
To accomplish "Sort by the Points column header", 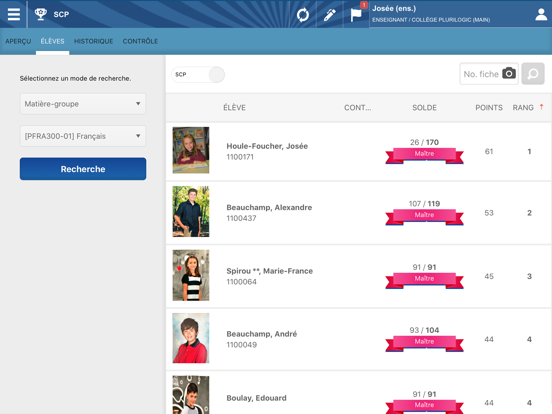I will click(x=489, y=108).
